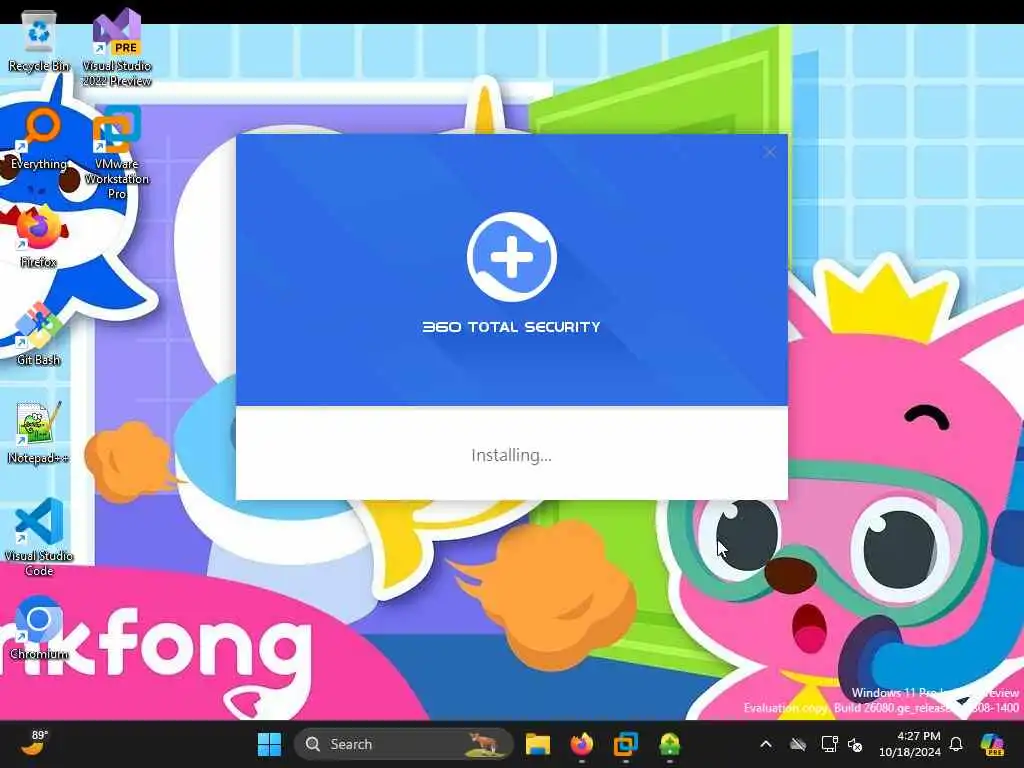The height and width of the screenshot is (768, 1024).
Task: Launch Firefox from the desktop
Action: 39,236
